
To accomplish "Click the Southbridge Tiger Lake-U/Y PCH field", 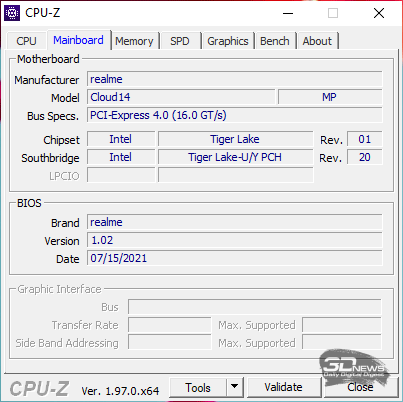I will point(235,157).
